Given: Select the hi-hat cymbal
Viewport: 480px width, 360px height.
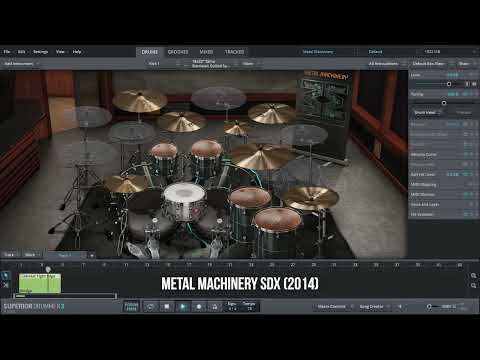Looking at the screenshot, I should click(x=125, y=184).
